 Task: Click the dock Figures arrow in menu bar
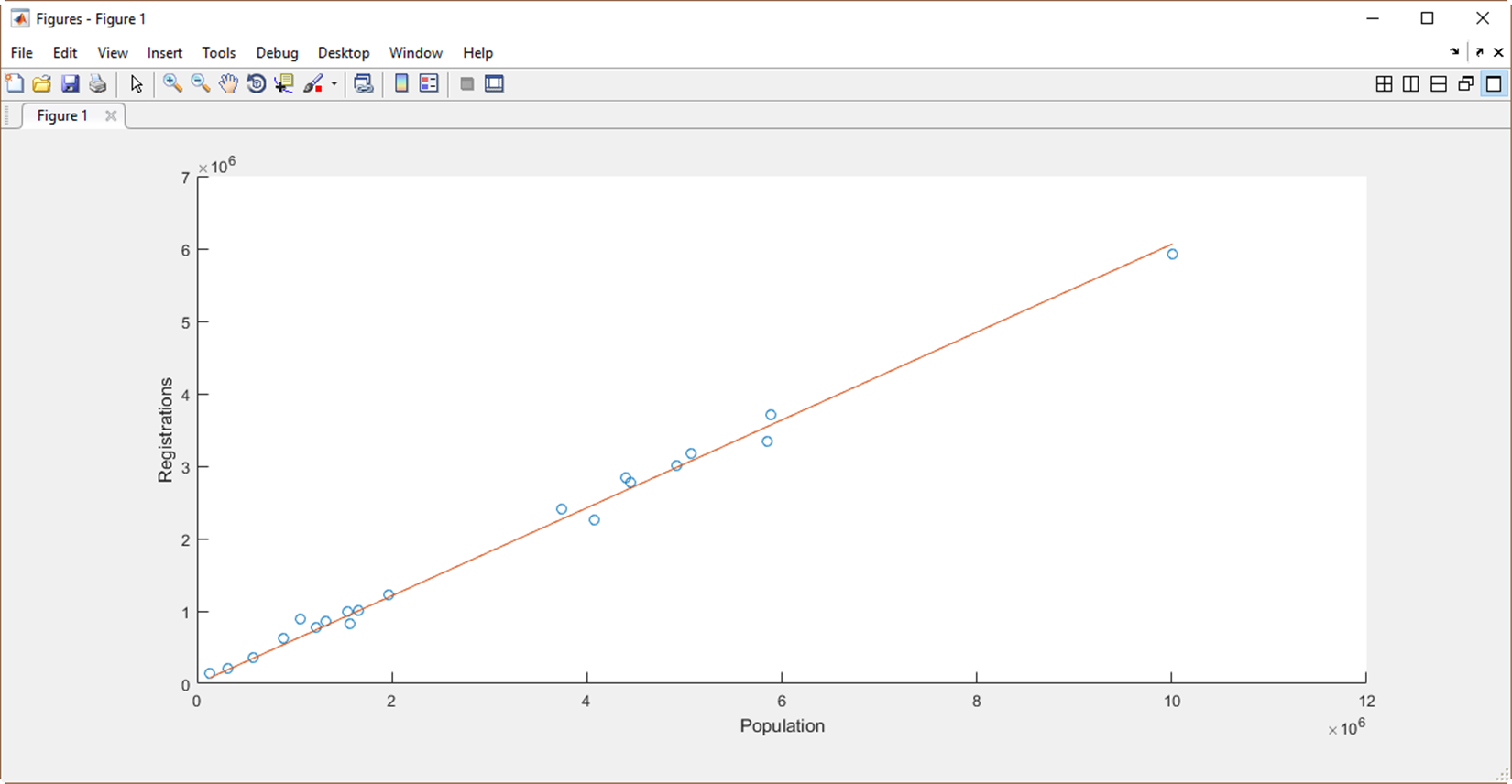1454,52
